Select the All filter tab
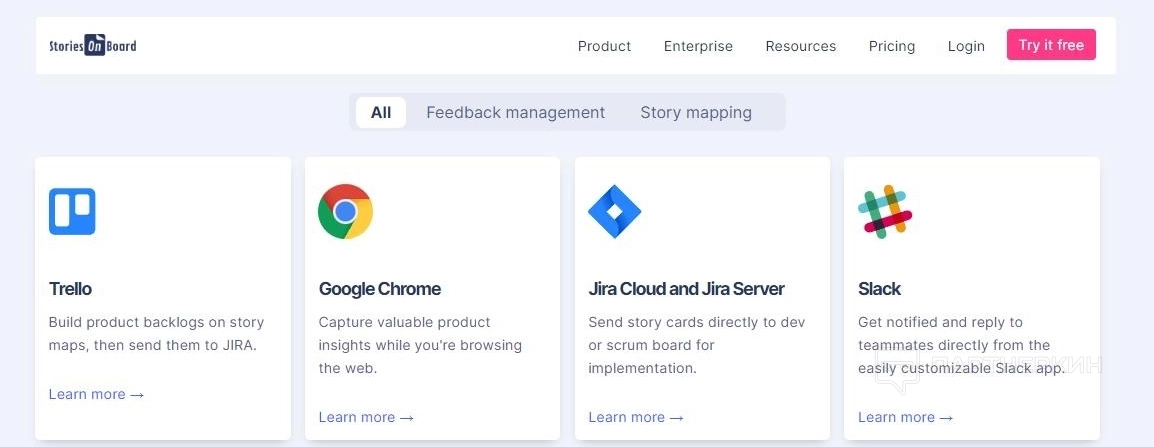This screenshot has width=1154, height=447. [381, 113]
